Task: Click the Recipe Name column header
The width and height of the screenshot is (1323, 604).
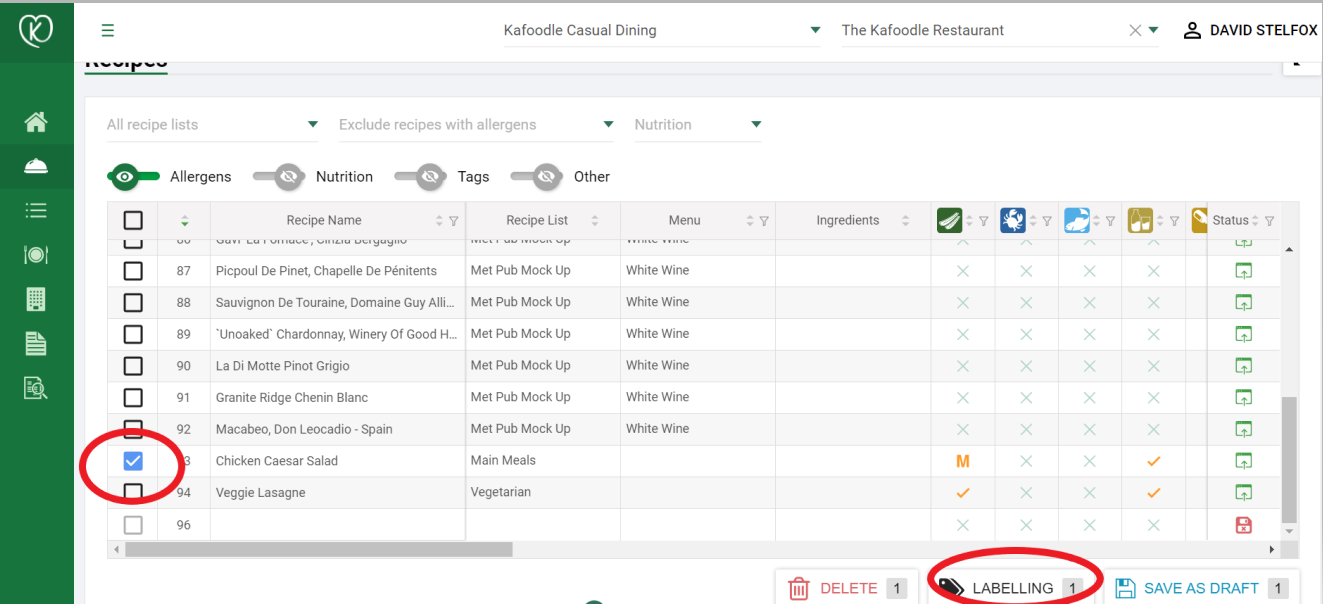Action: [x=324, y=221]
